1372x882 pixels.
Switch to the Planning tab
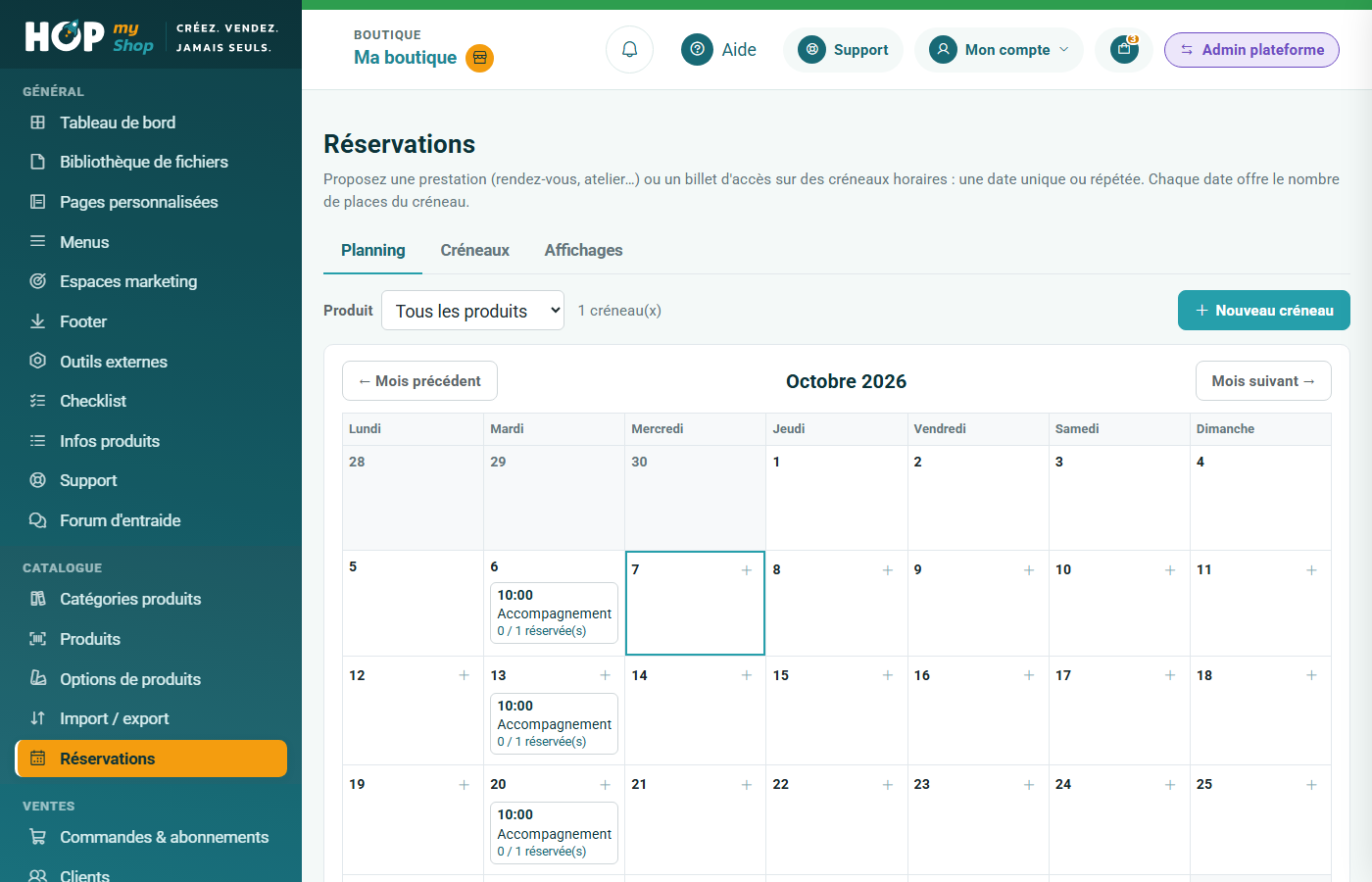(372, 251)
